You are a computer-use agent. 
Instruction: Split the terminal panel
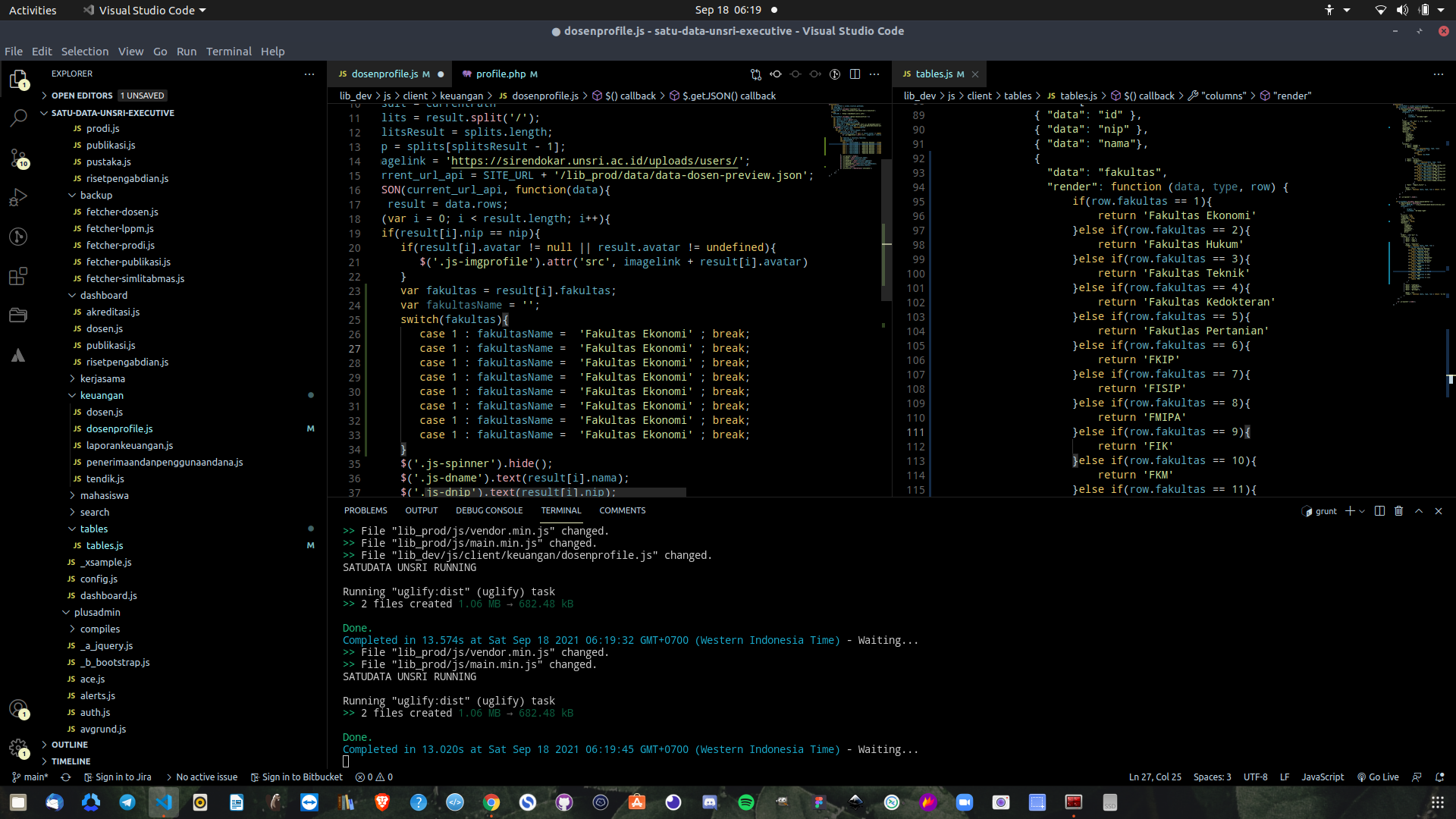(x=1379, y=511)
